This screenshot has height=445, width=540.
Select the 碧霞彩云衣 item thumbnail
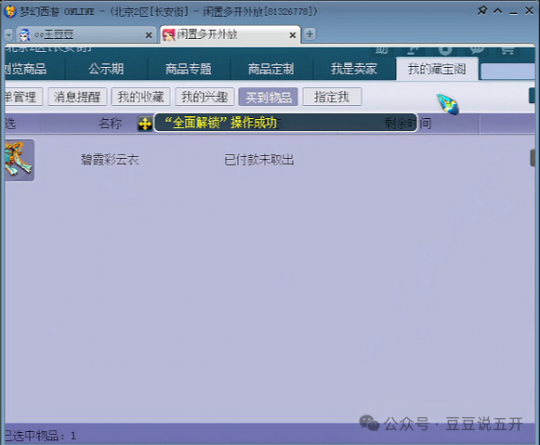[x=19, y=160]
